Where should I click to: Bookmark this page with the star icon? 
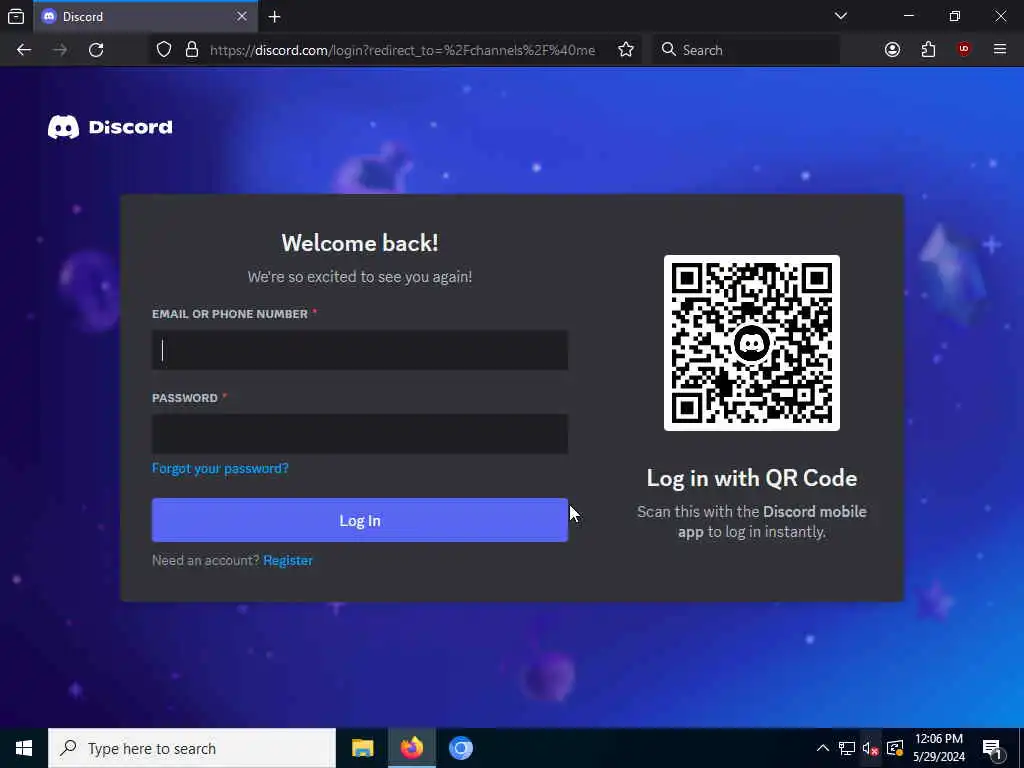[x=626, y=50]
